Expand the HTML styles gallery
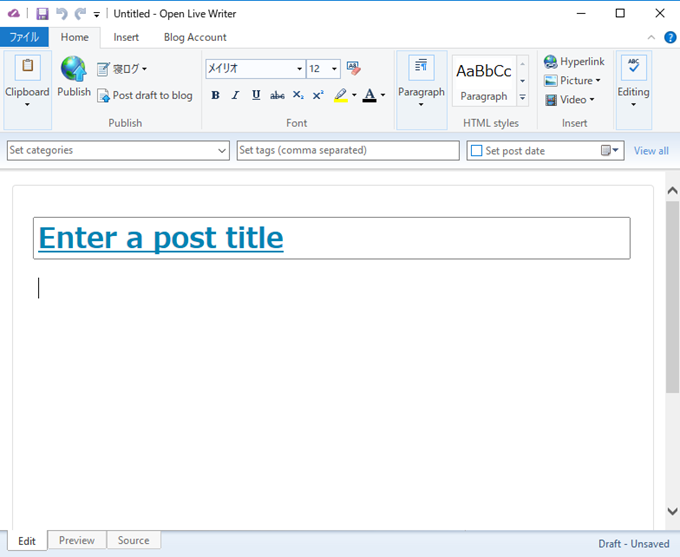This screenshot has height=557, width=680. pos(523,98)
